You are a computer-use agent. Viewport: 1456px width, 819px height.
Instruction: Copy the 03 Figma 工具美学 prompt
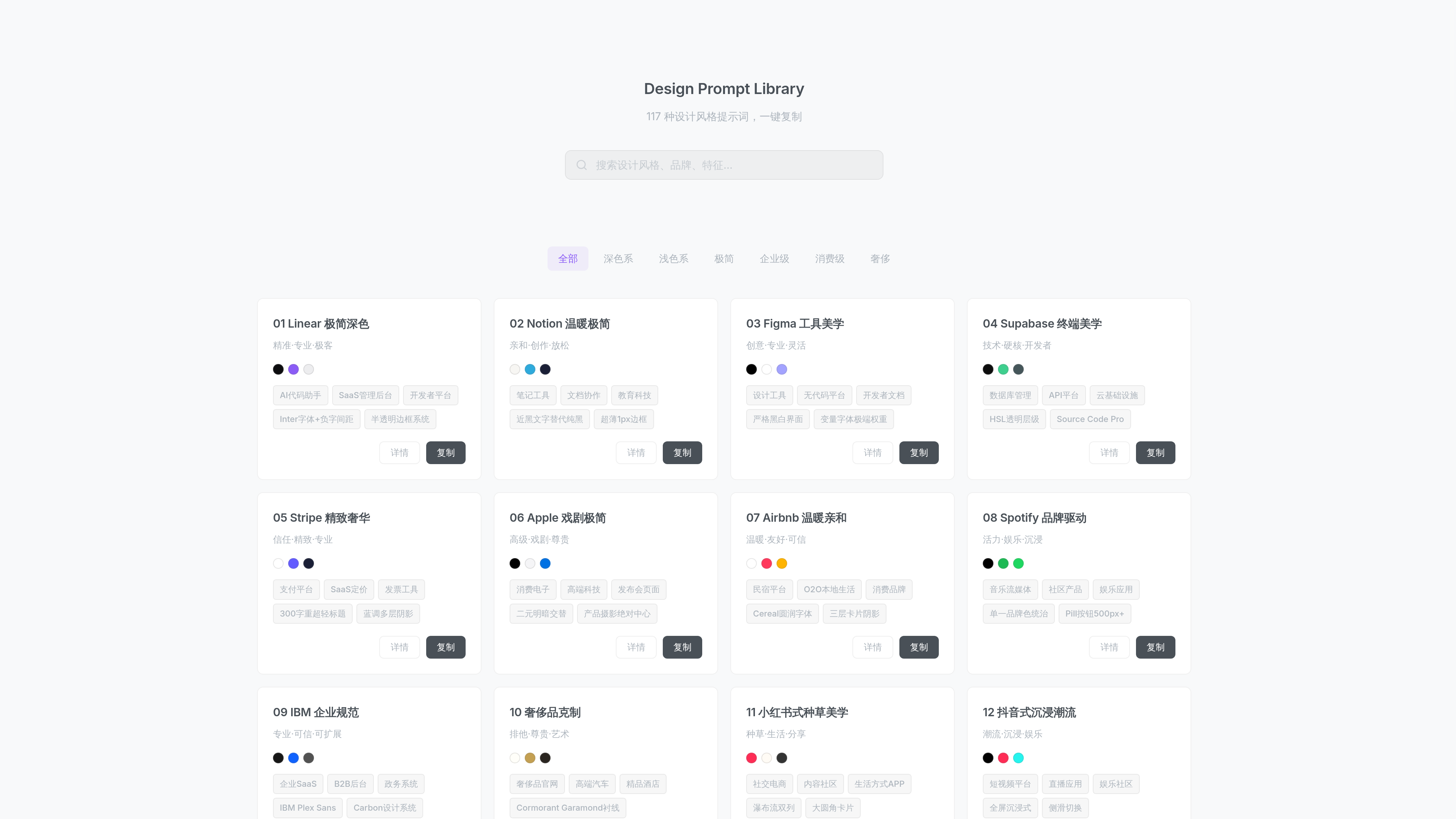point(918,453)
